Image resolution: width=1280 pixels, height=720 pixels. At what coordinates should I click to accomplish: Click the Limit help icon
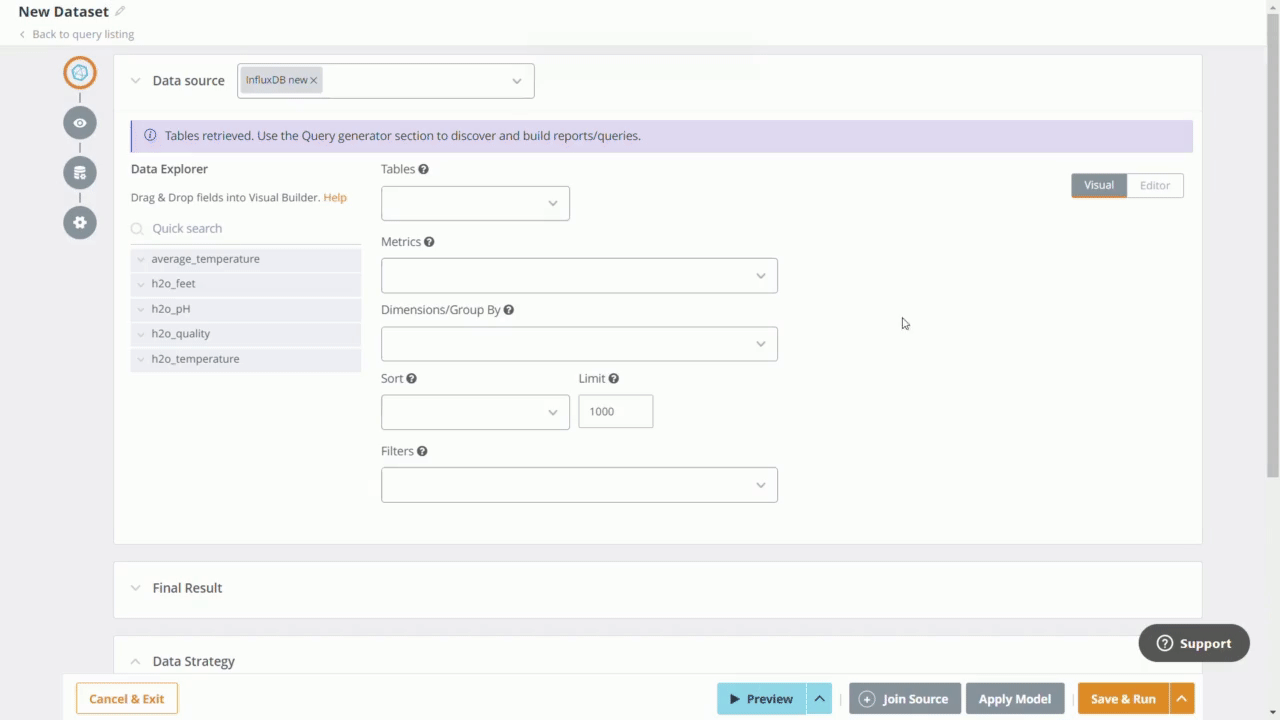coord(613,378)
